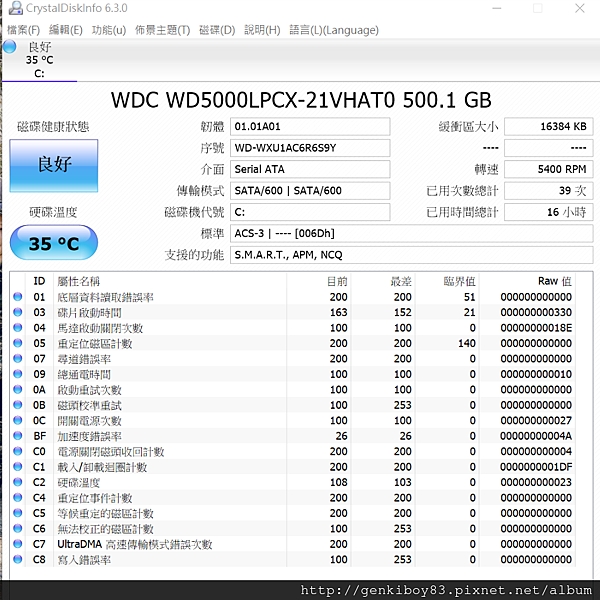Click the status orb for attribute 04

[x=18, y=328]
